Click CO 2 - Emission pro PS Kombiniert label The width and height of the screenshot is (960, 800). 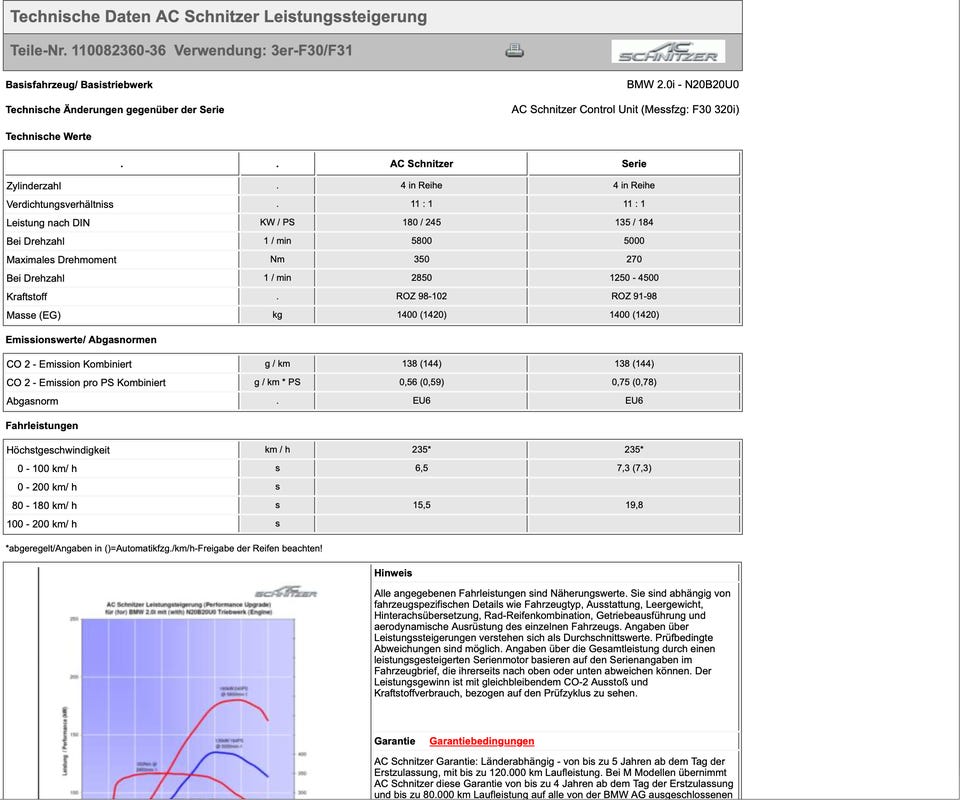(86, 383)
